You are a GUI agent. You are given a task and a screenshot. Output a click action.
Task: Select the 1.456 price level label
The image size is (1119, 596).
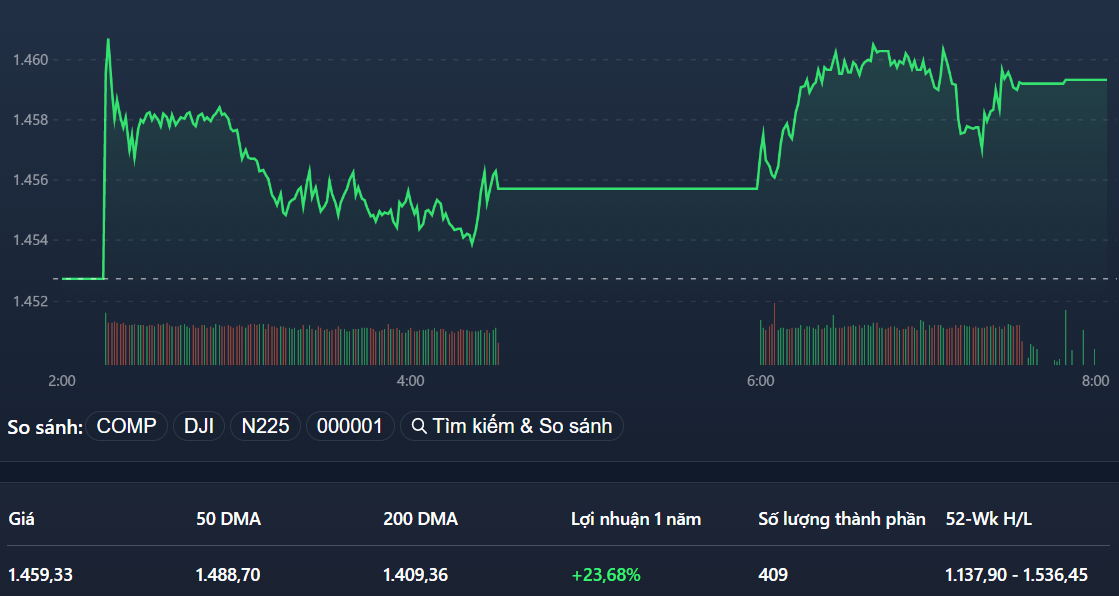(x=30, y=180)
